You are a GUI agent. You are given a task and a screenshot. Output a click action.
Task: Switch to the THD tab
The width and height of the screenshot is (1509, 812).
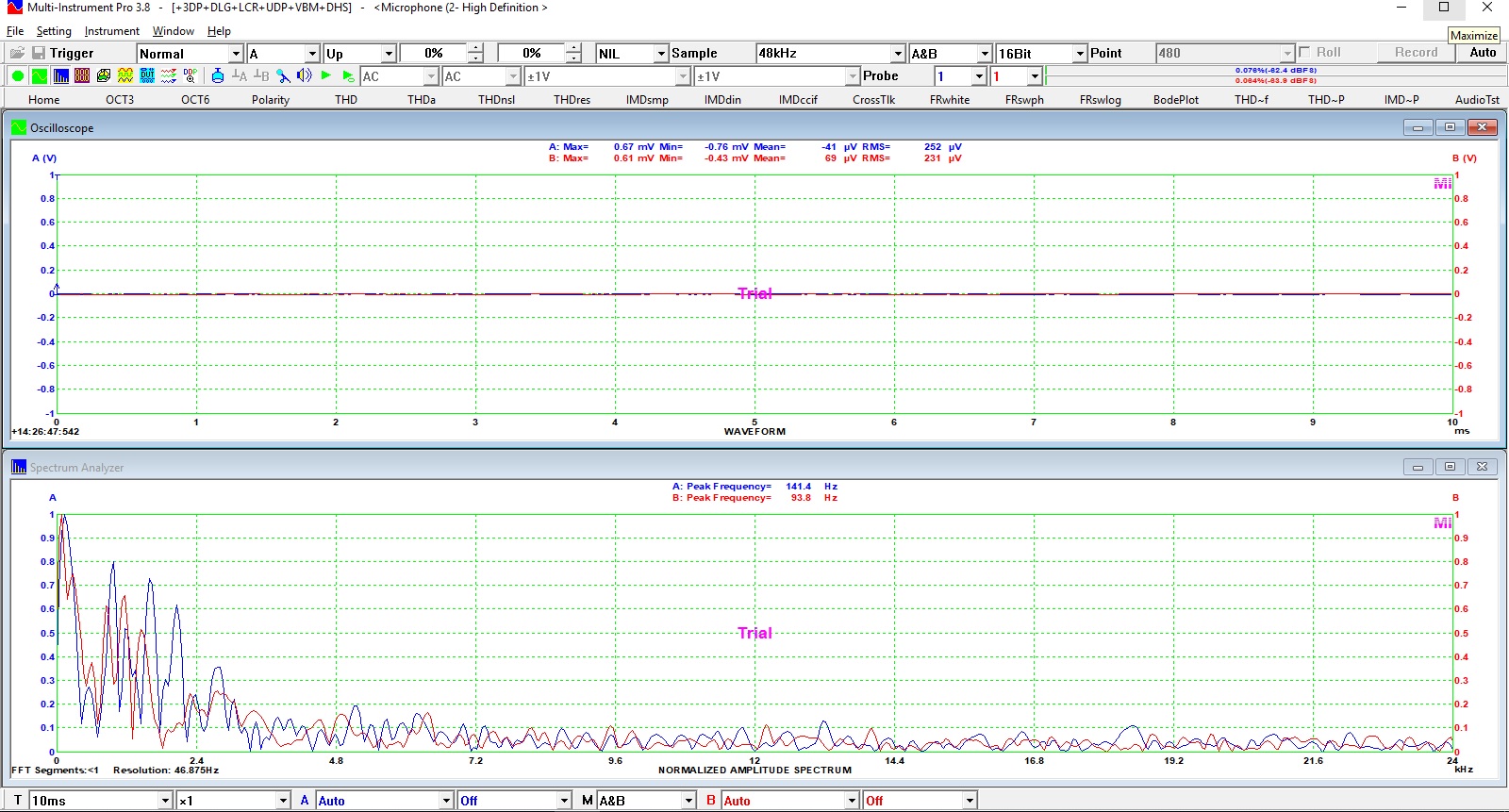pyautogui.click(x=346, y=100)
